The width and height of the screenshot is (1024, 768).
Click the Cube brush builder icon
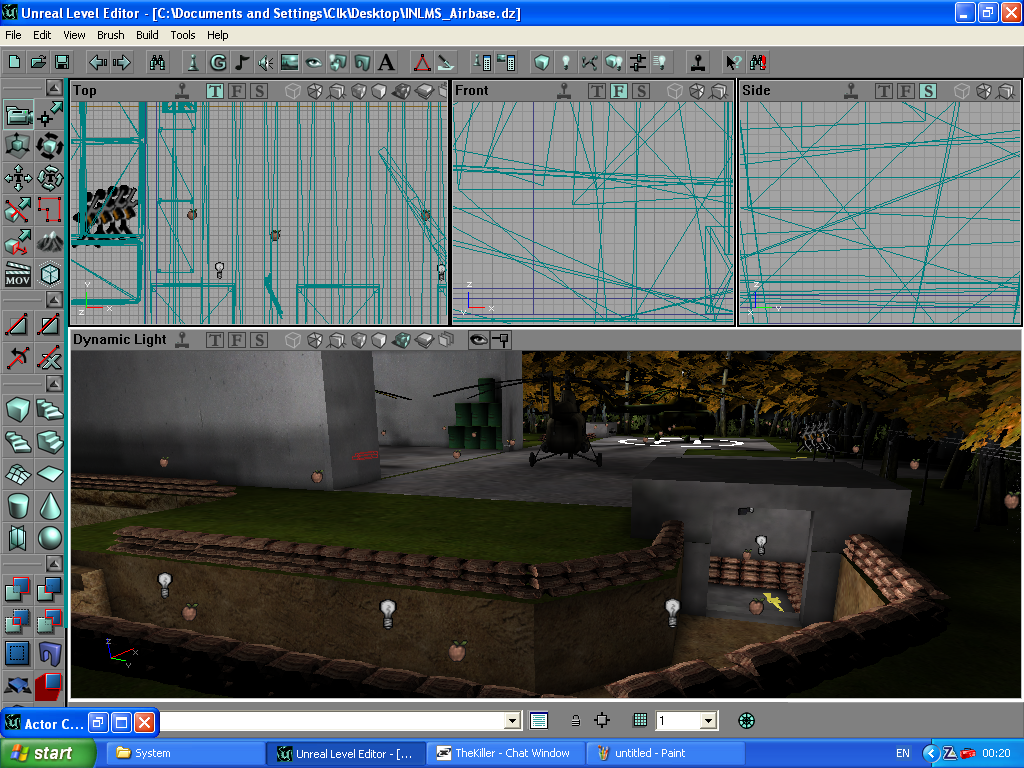pos(18,409)
